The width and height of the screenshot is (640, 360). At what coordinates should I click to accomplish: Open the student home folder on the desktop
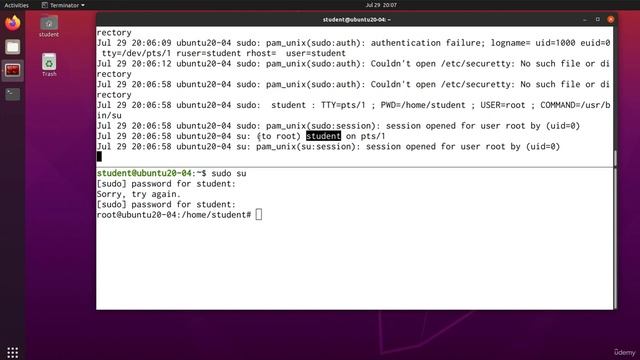click(x=49, y=26)
